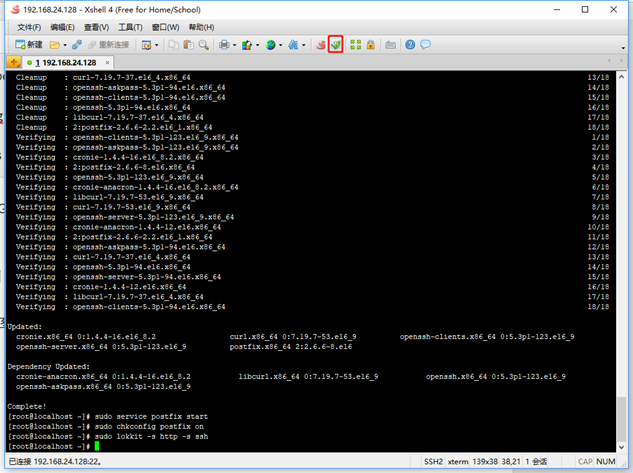Viewport: 633px width, 473px height.
Task: Click the green tile layout icon
Action: point(356,45)
